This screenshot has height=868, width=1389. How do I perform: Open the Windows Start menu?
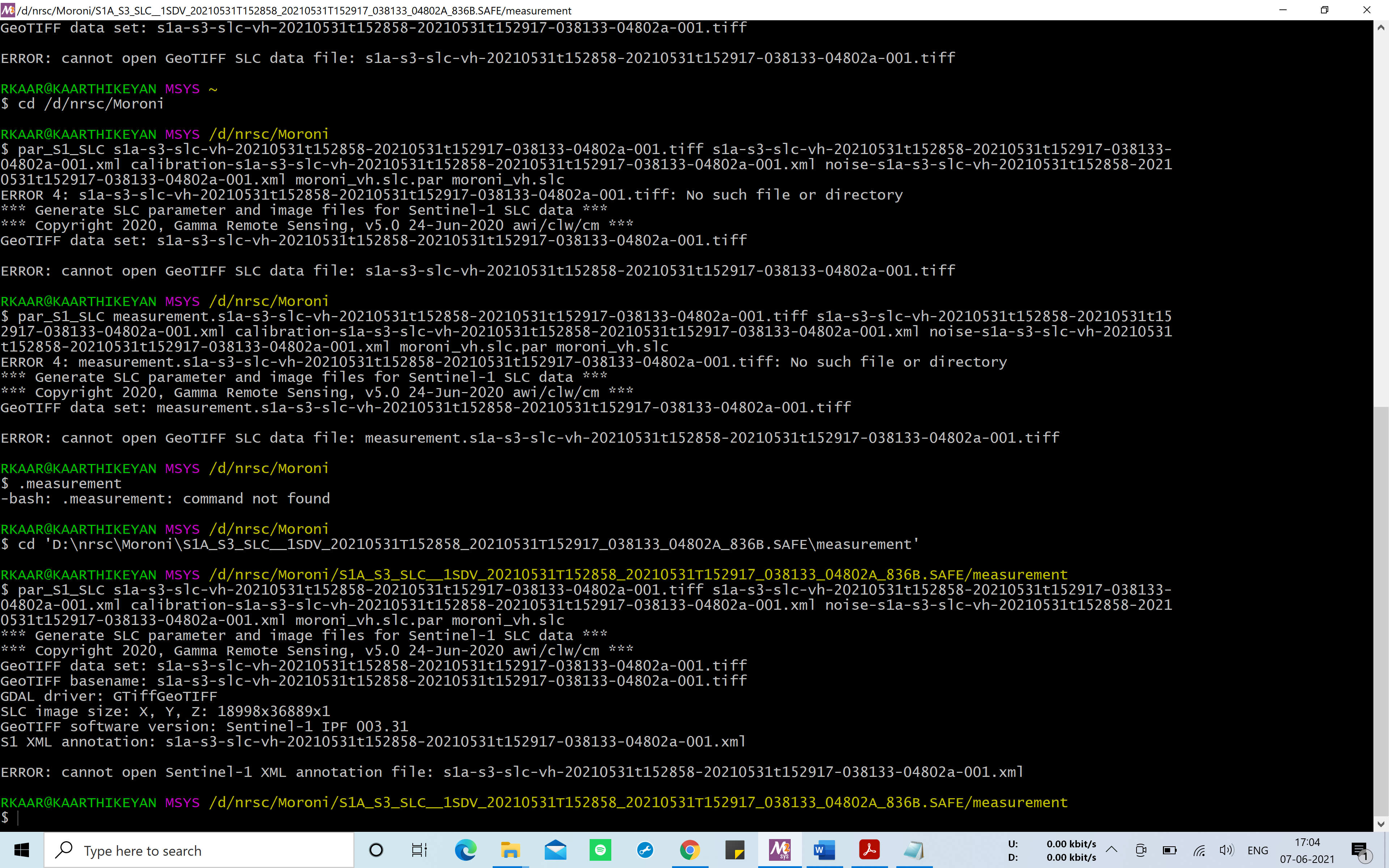[x=22, y=850]
